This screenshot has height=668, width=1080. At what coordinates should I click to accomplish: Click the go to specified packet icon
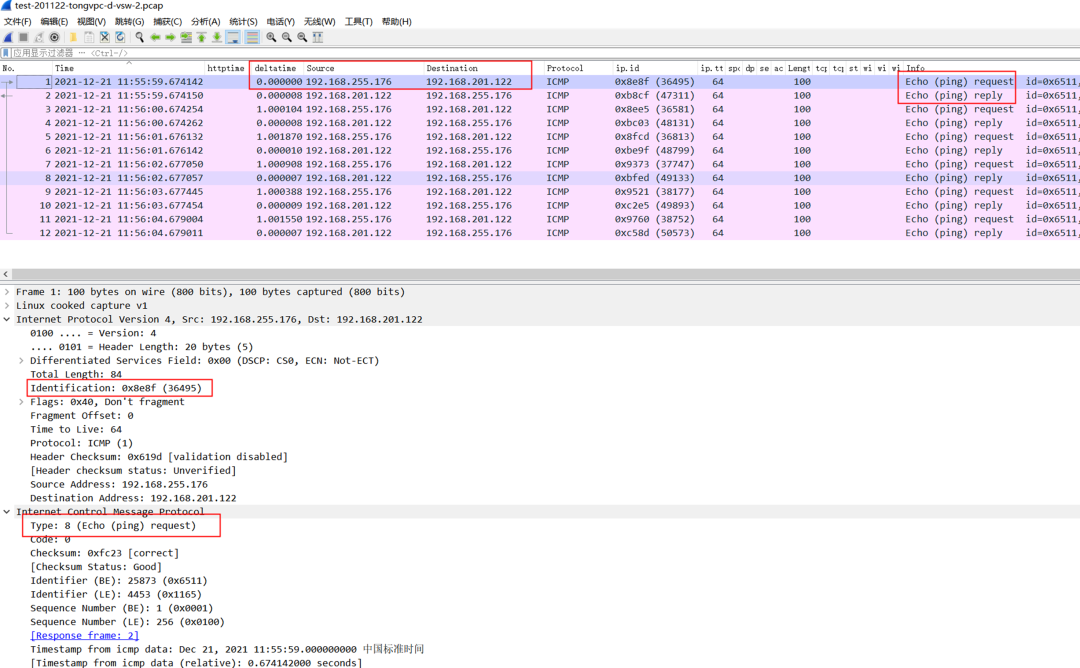186,37
